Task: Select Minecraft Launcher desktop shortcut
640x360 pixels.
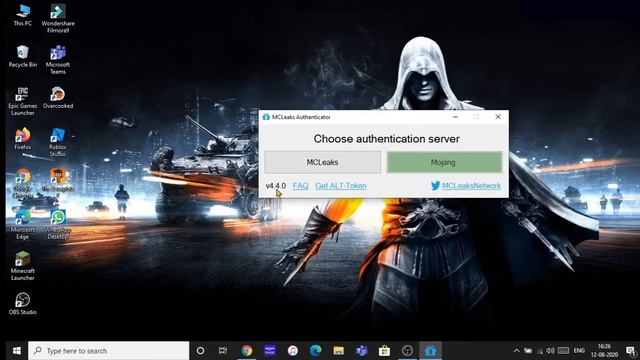Action: (x=22, y=266)
